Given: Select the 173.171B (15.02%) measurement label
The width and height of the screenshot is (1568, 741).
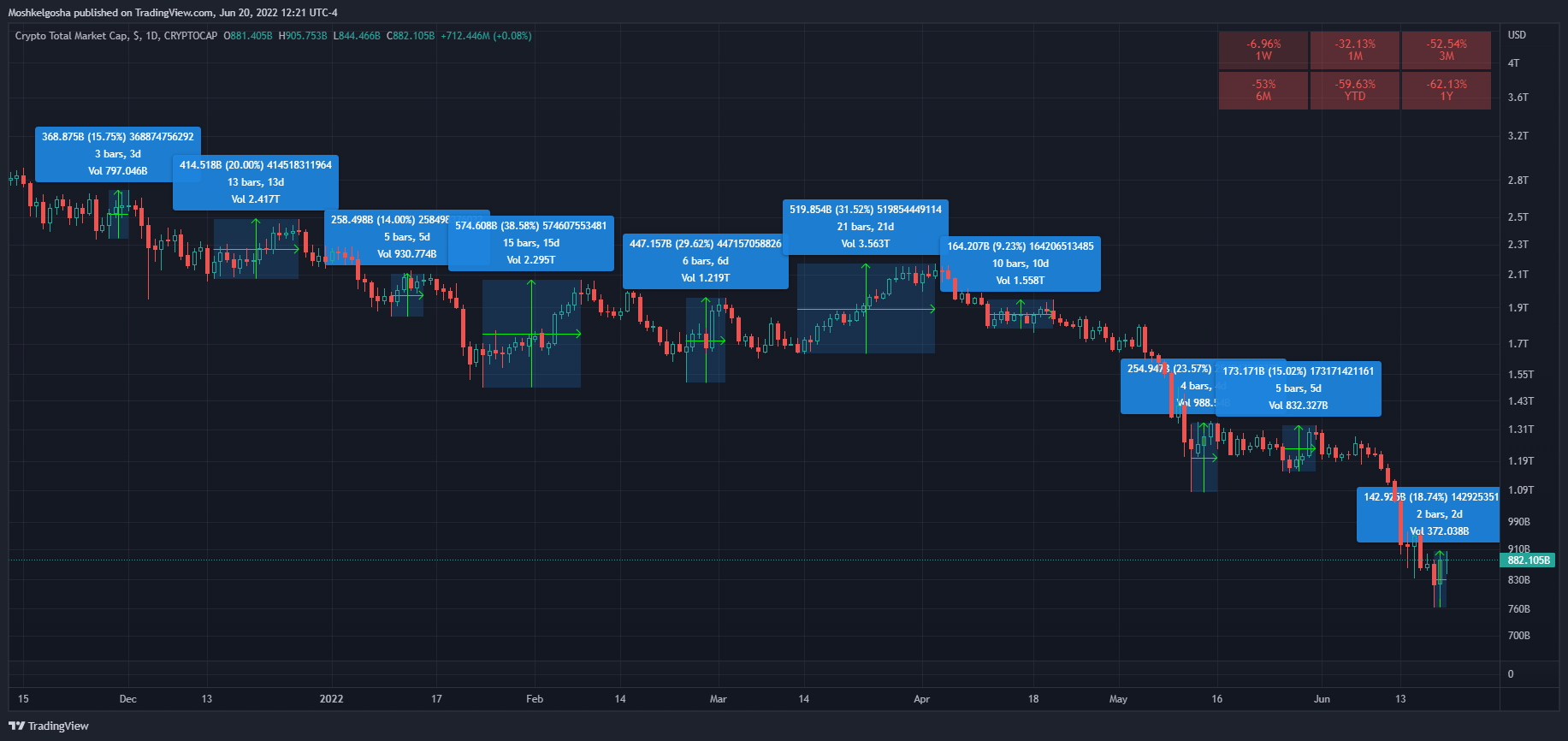Looking at the screenshot, I should tap(1299, 388).
